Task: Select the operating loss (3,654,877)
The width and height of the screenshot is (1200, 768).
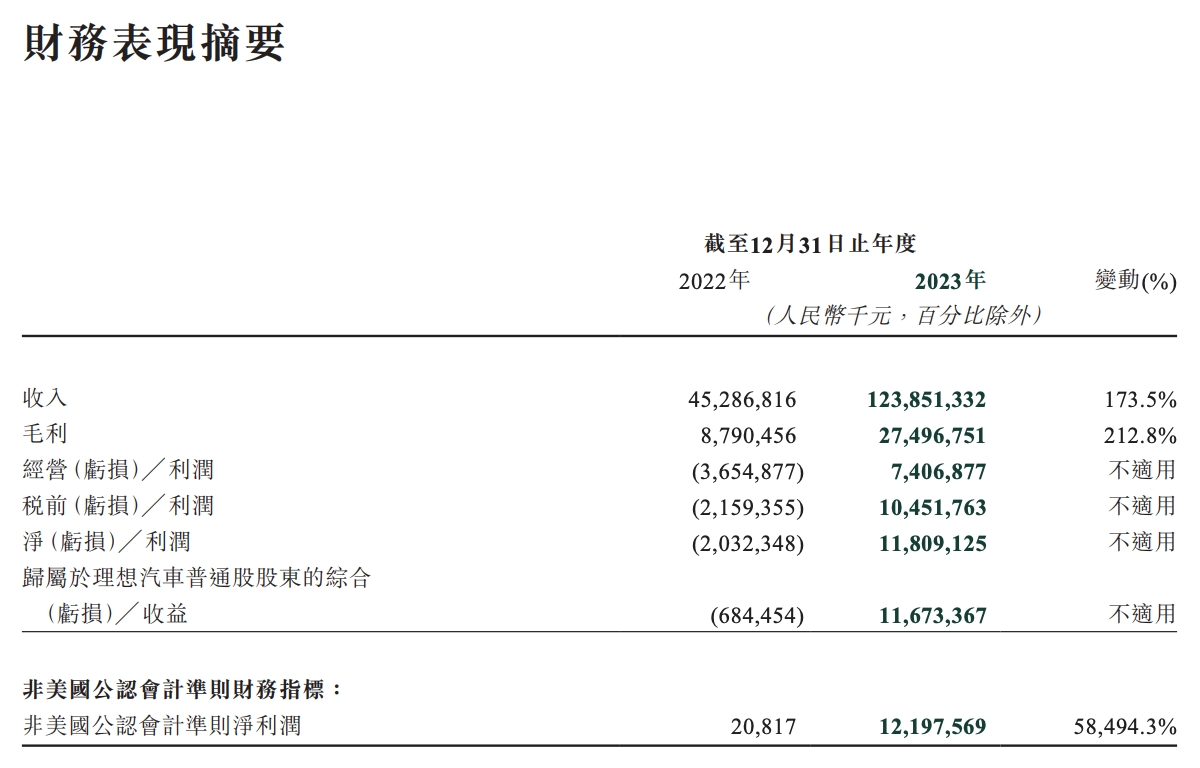Action: click(747, 472)
